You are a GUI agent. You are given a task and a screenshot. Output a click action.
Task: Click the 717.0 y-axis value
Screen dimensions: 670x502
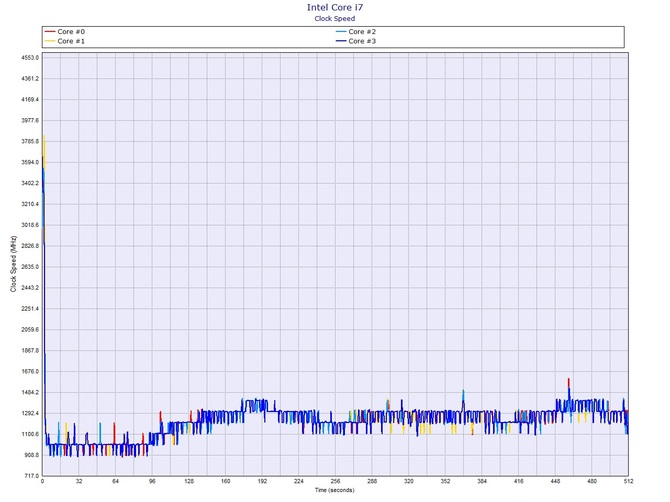(31, 476)
